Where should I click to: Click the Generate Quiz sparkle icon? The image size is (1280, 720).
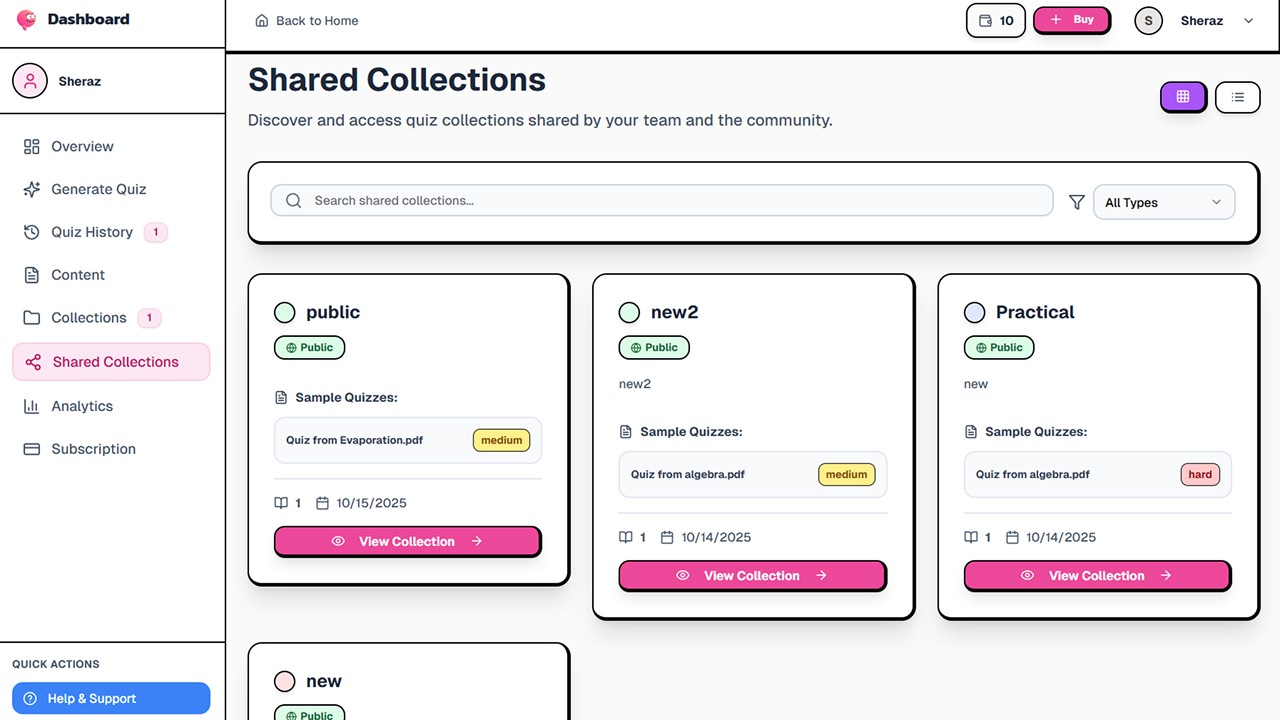click(32, 189)
